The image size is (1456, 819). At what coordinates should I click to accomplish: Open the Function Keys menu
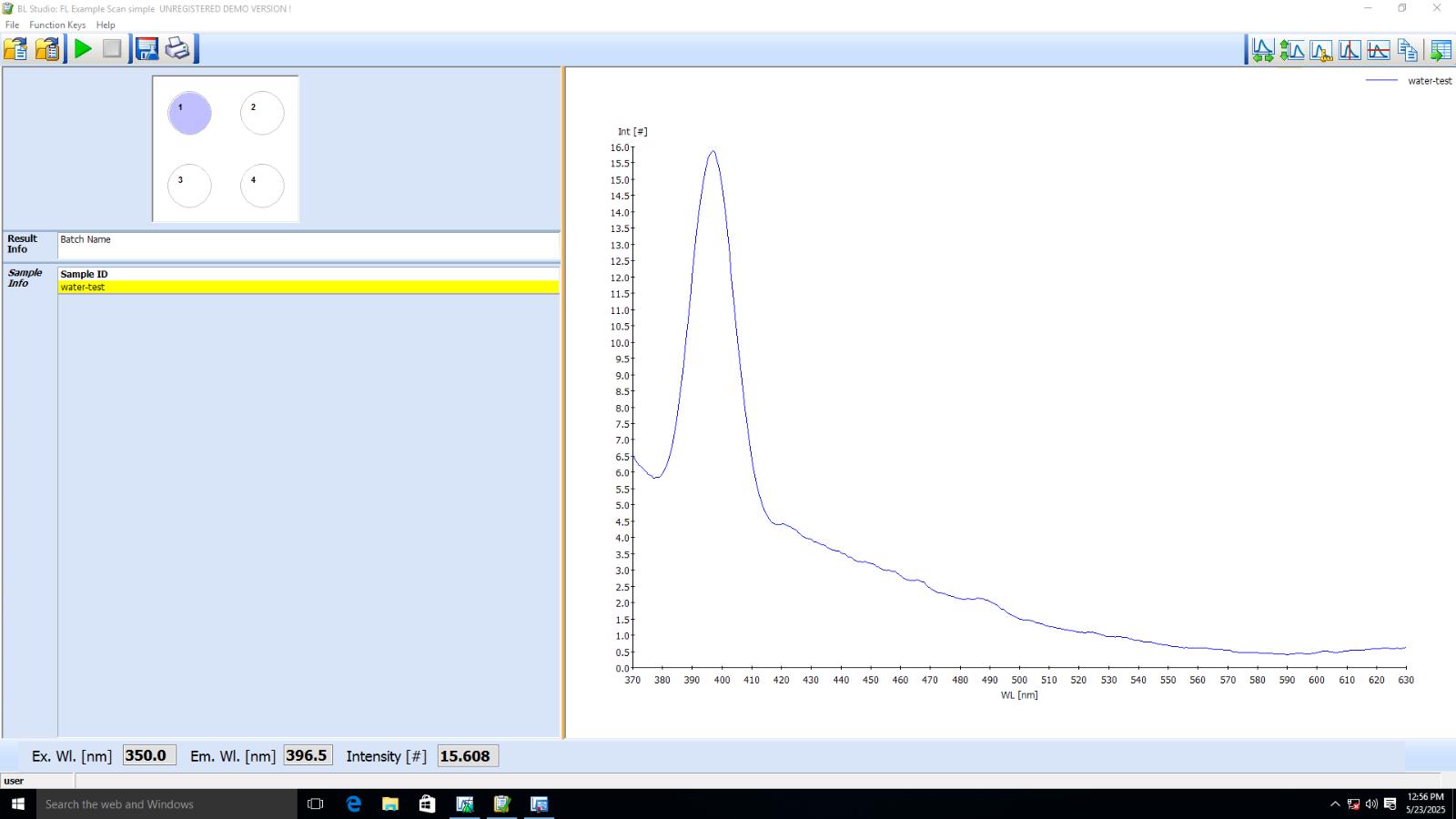pos(57,25)
